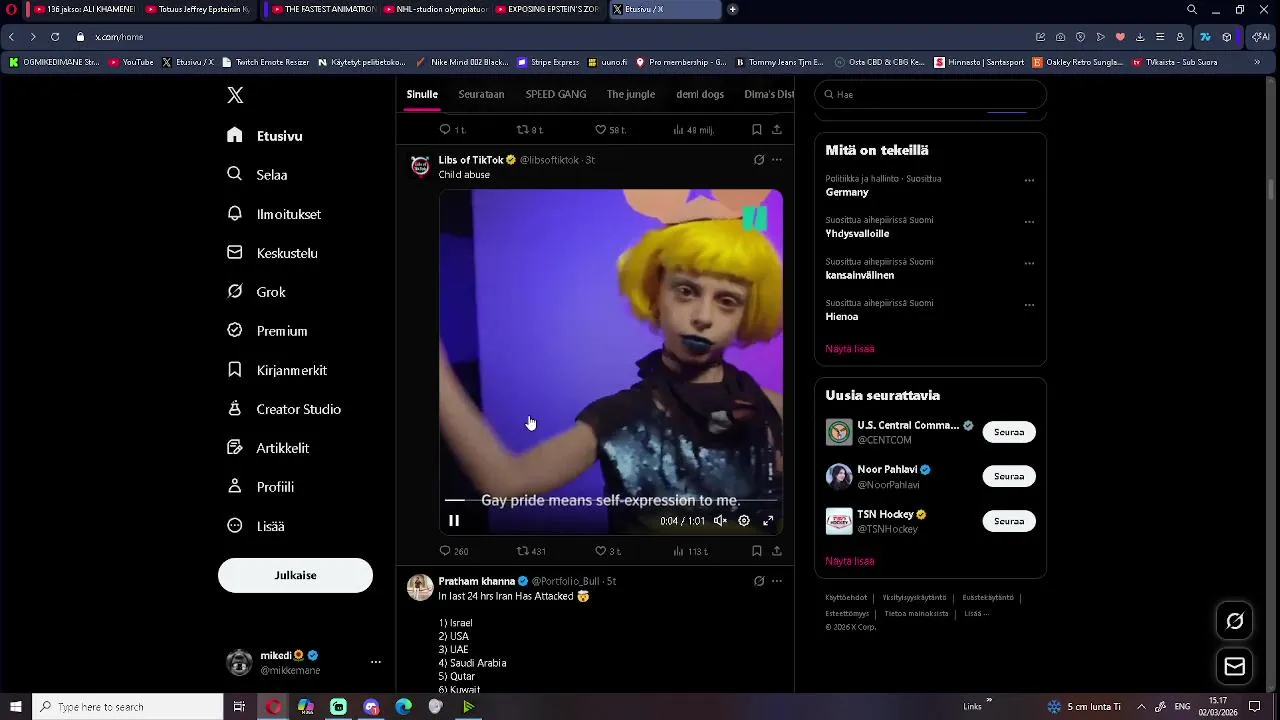
Task: Like the top post with 58 t.
Action: pos(610,130)
